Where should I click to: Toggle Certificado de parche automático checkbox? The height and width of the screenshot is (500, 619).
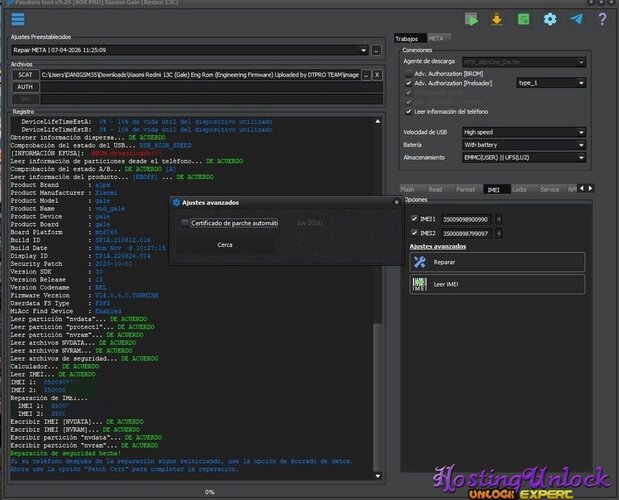[185, 223]
